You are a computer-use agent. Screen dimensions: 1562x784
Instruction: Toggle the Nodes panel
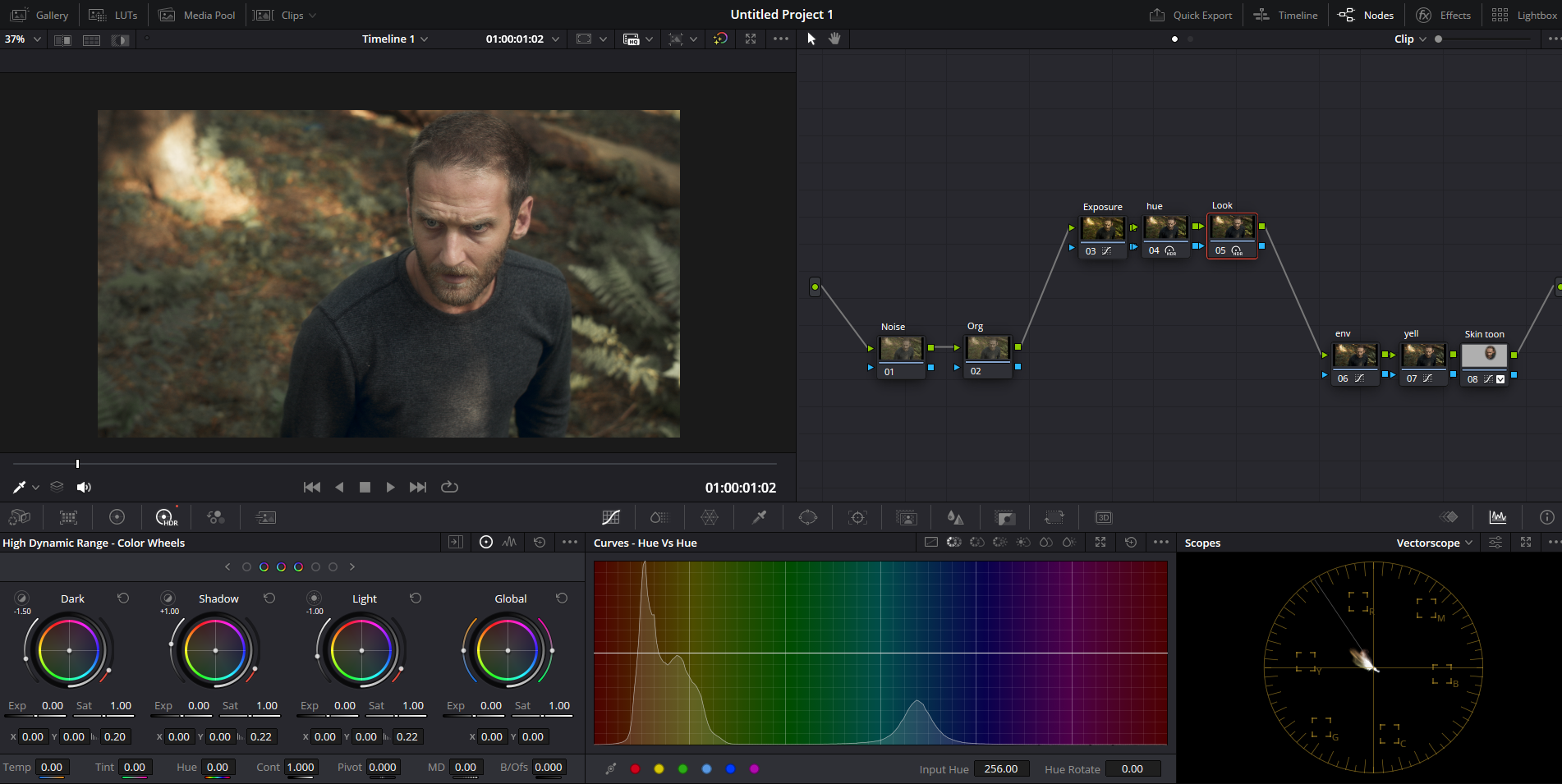click(1366, 15)
